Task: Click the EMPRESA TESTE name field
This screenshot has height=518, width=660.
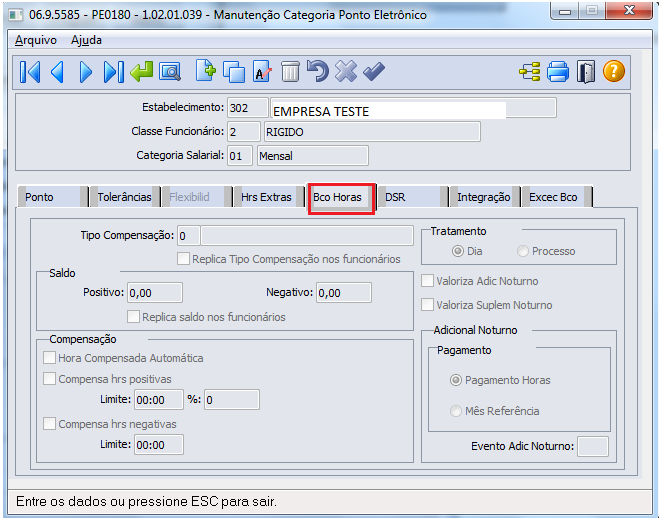Action: (413, 108)
